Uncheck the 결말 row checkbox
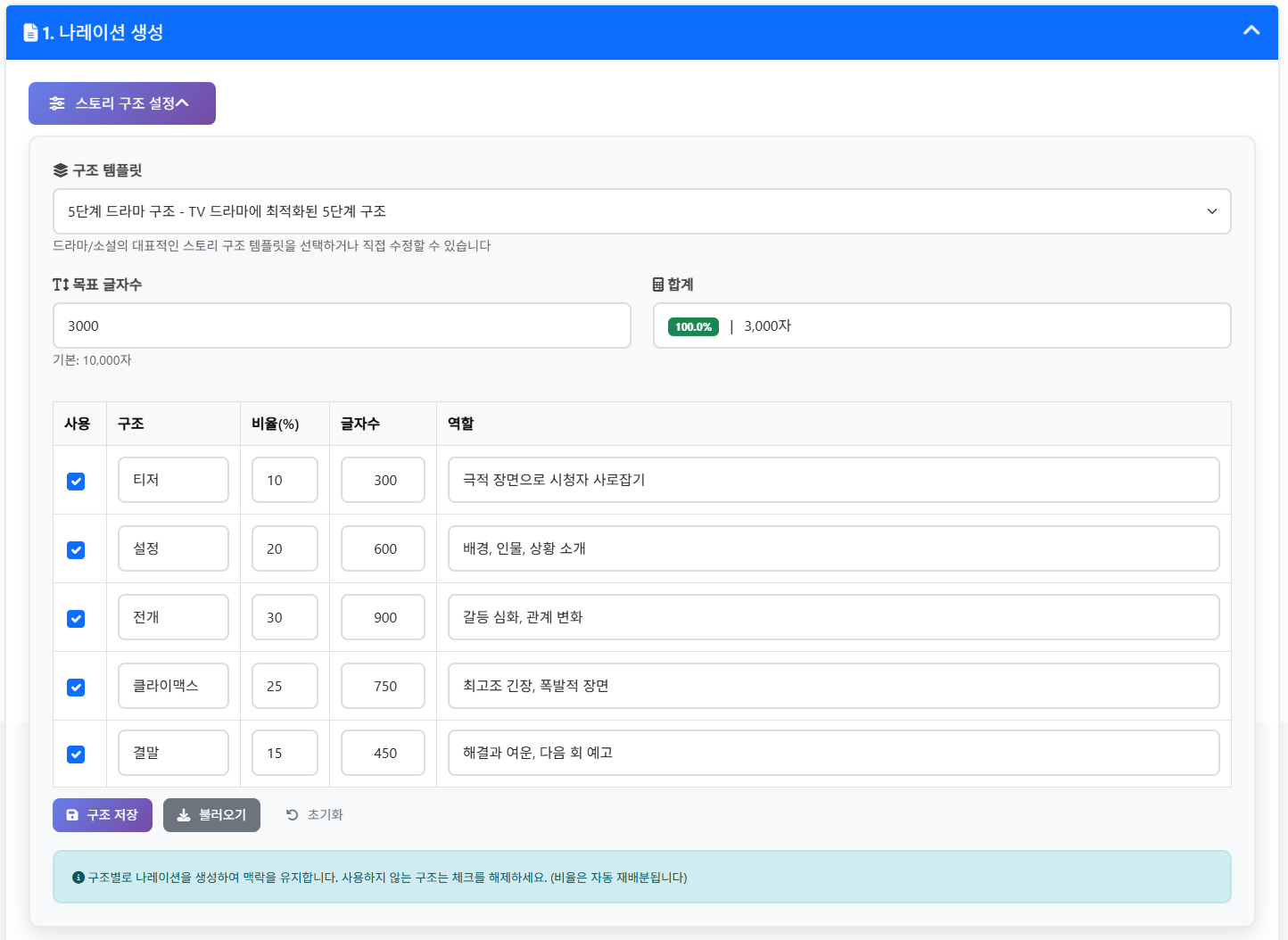The width and height of the screenshot is (1288, 940). pos(76,754)
